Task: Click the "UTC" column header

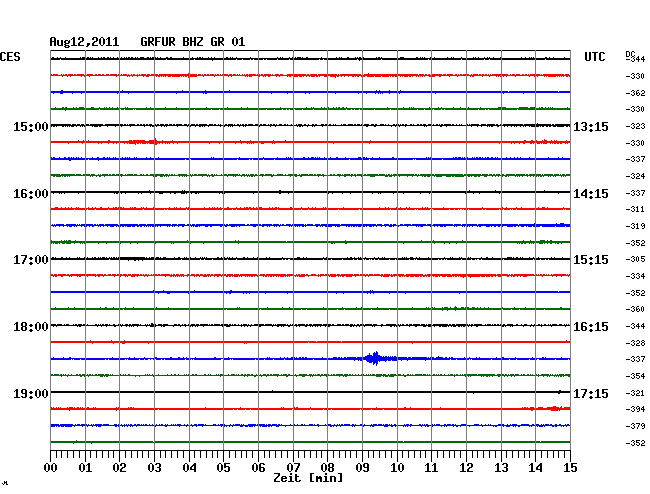Action: point(595,57)
